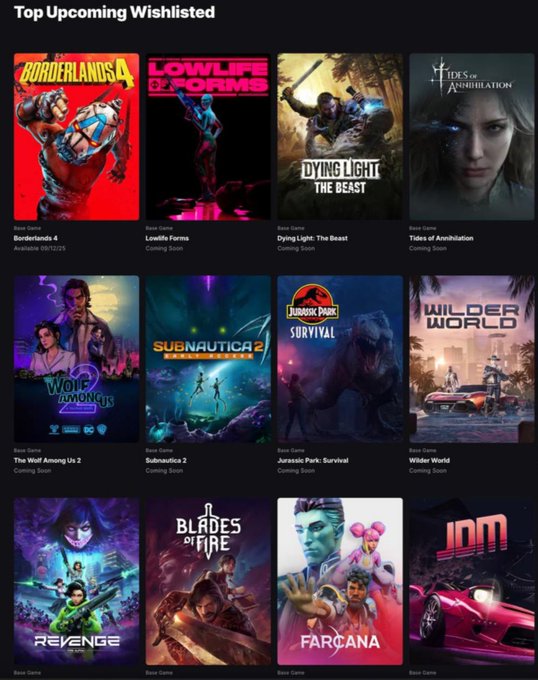Click the Tides of Annihilation title link

tap(441, 238)
